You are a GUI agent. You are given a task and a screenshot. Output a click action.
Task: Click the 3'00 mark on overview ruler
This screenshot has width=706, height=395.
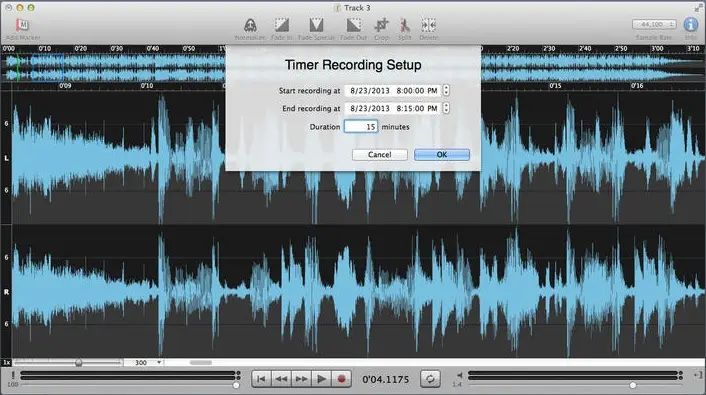(657, 48)
